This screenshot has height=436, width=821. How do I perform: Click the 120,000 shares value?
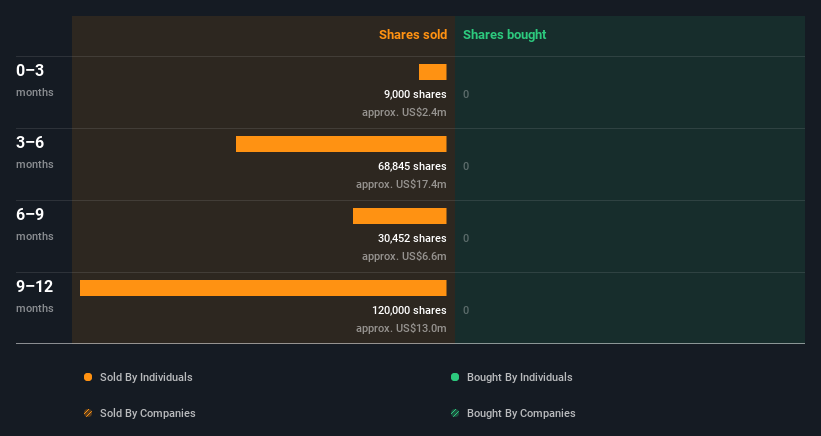tap(409, 310)
